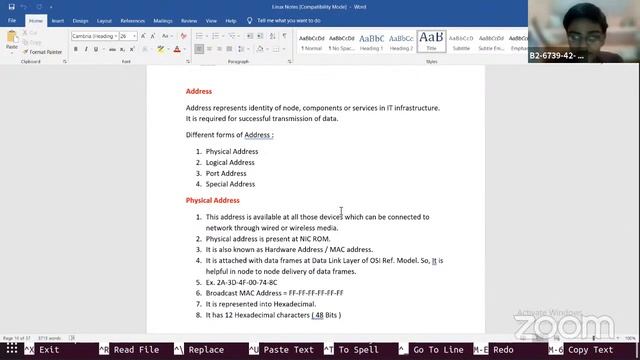Open the Paragraph group dialog launcher
The height and width of the screenshot is (360, 640).
pyautogui.click(x=289, y=62)
